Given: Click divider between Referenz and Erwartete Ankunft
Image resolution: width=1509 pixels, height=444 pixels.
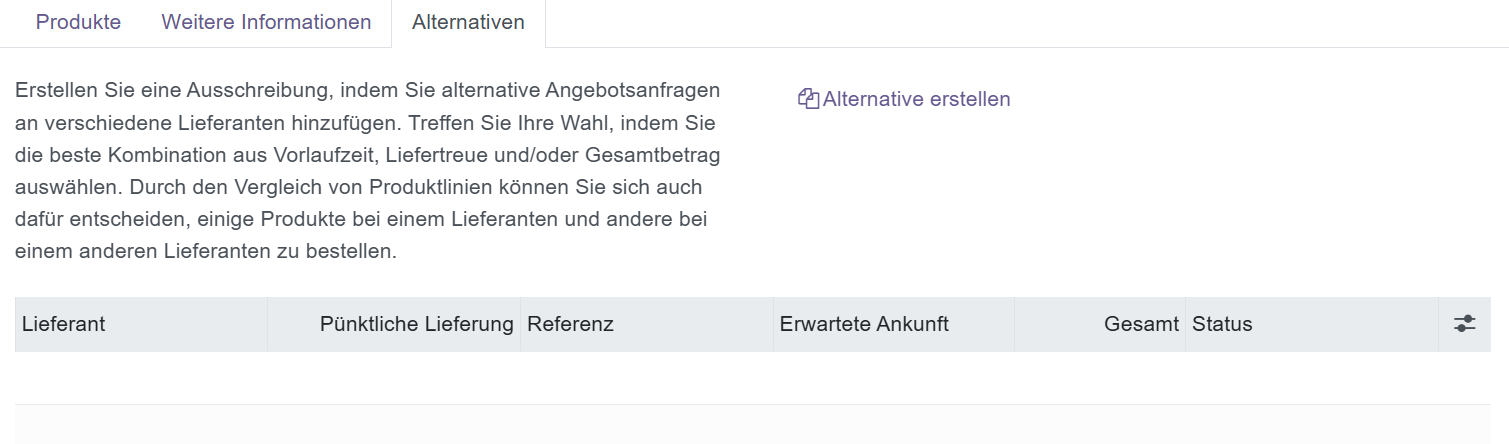Looking at the screenshot, I should tap(773, 324).
